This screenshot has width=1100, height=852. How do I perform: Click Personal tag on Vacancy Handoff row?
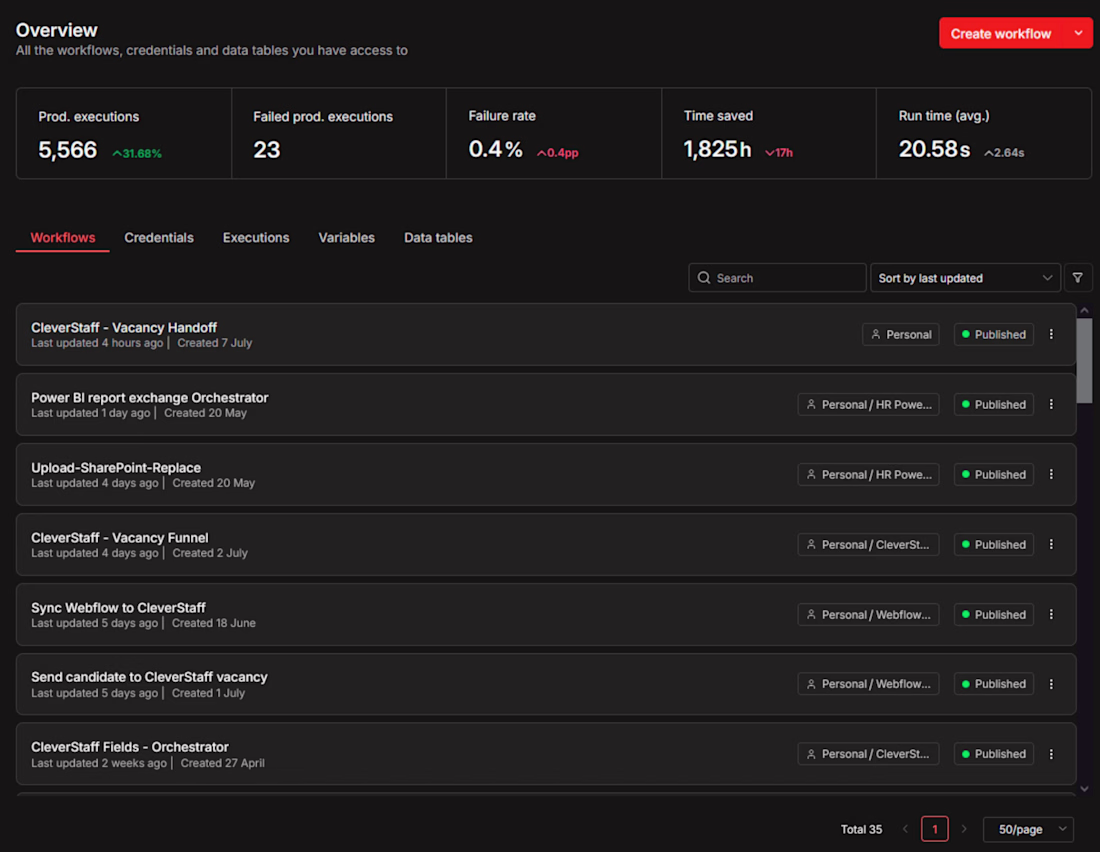click(x=901, y=334)
